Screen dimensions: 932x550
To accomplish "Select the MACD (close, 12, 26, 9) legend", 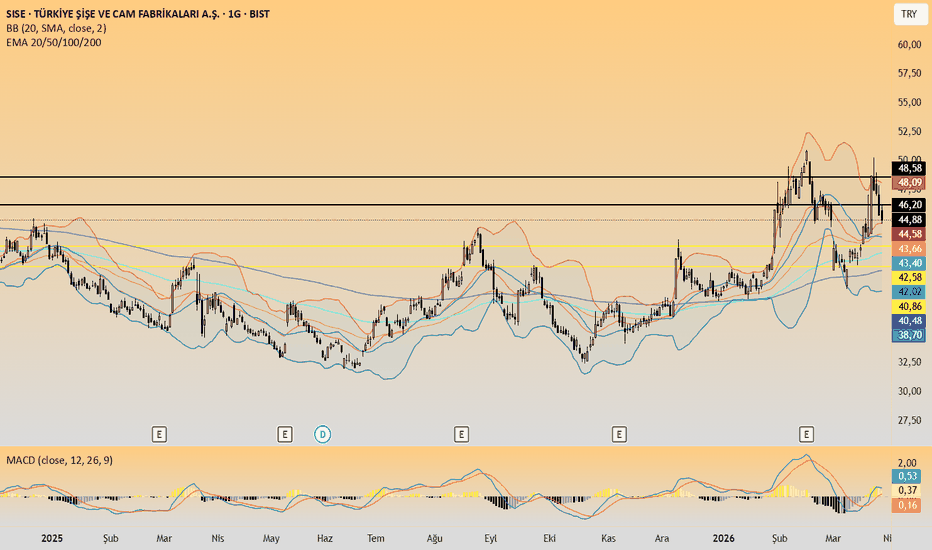I will click(x=59, y=460).
